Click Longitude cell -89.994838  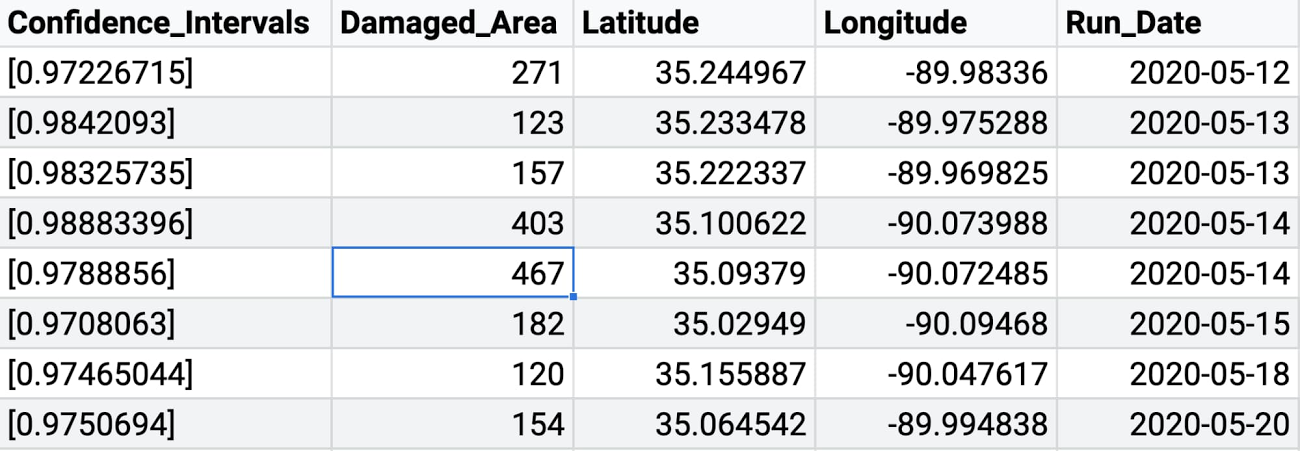(936, 423)
